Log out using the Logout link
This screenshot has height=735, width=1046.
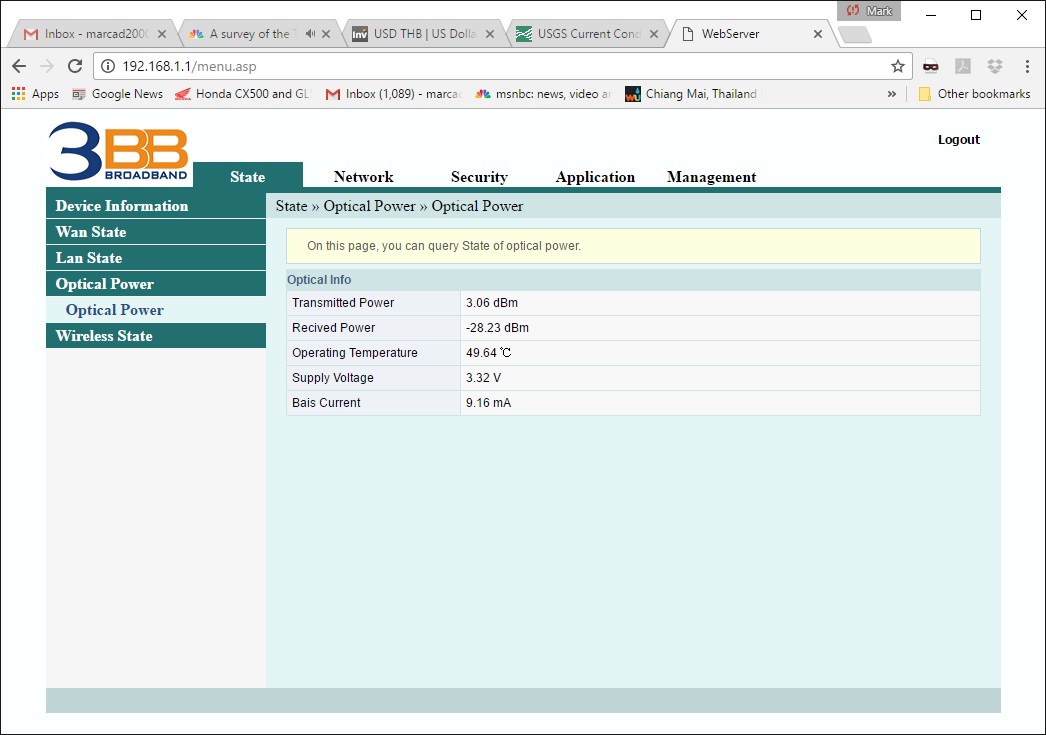959,139
